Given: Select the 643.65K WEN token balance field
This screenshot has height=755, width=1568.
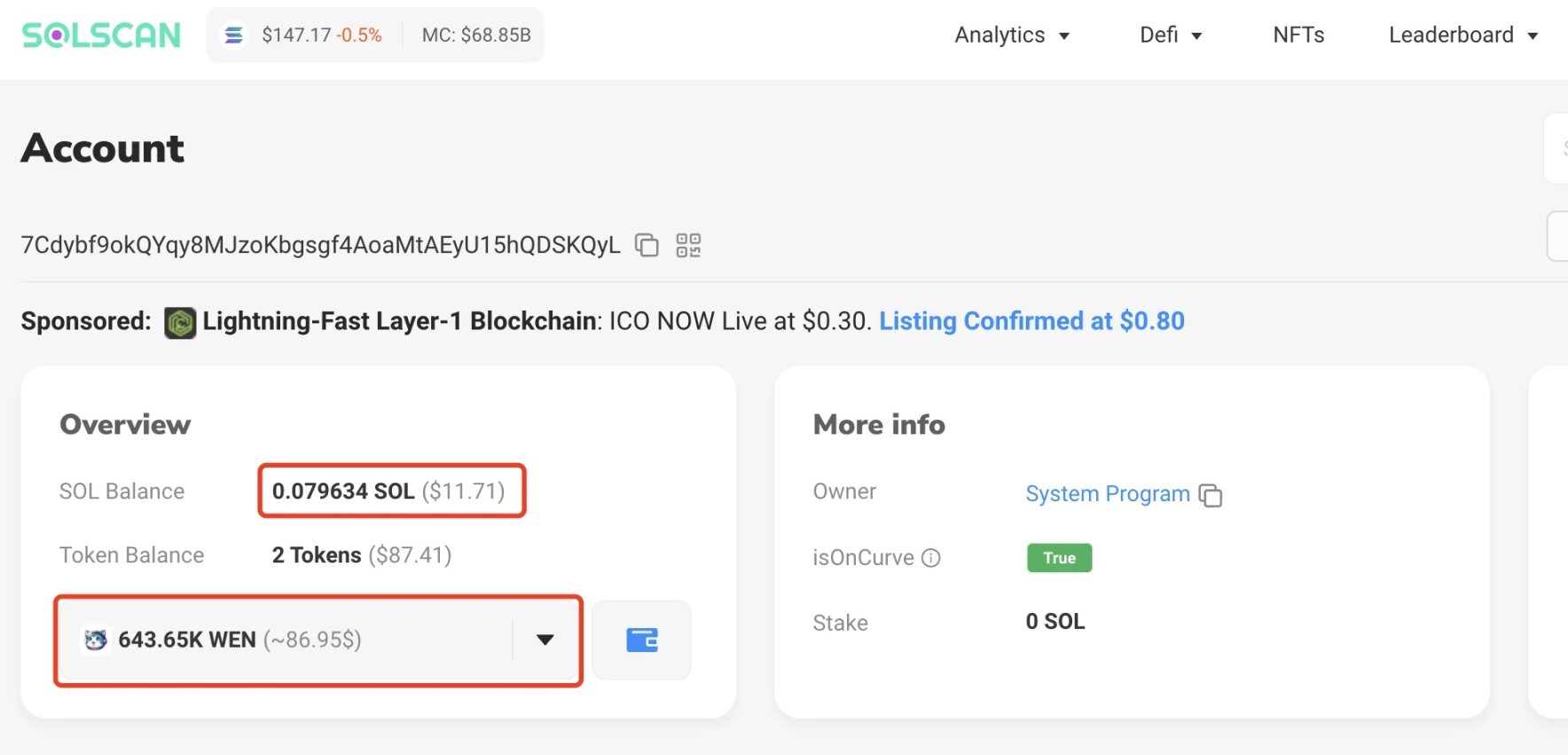Looking at the screenshot, I should point(293,640).
